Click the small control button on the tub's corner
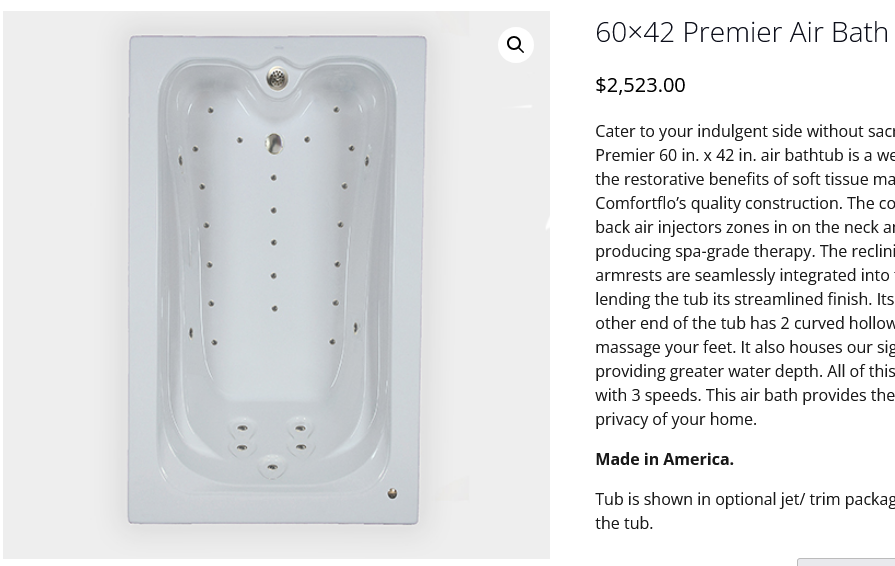 point(392,493)
